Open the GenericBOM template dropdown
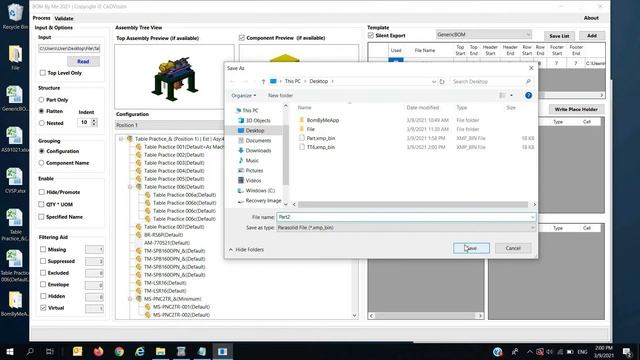Viewport: 640px width, 360px height. pyautogui.click(x=484, y=35)
